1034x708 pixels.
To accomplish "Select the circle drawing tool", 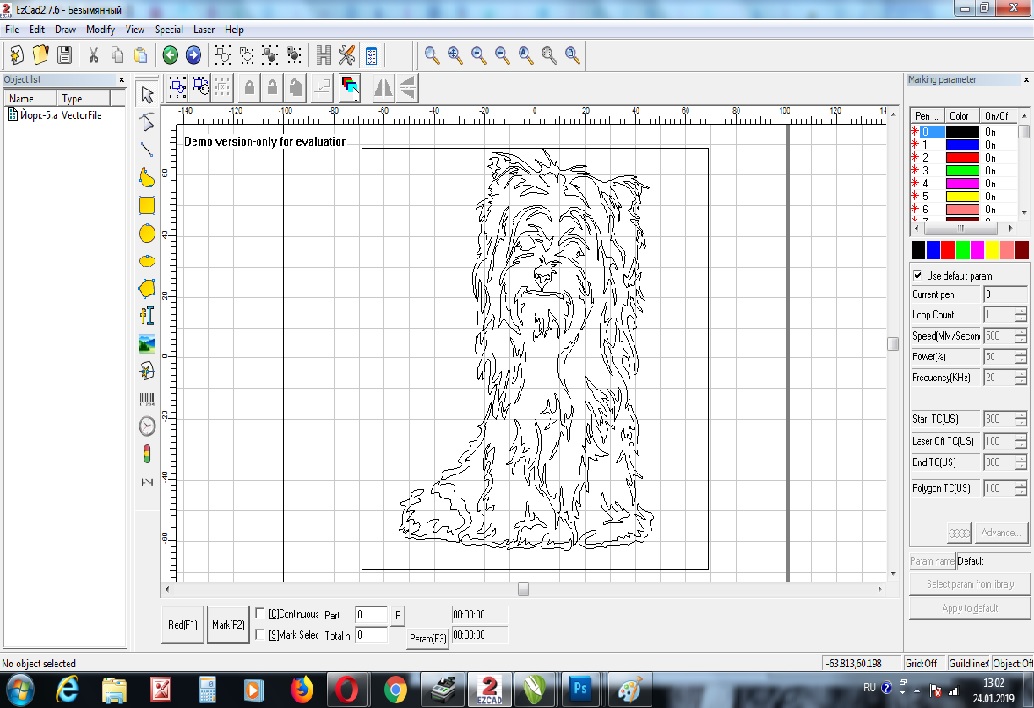I will pos(147,234).
